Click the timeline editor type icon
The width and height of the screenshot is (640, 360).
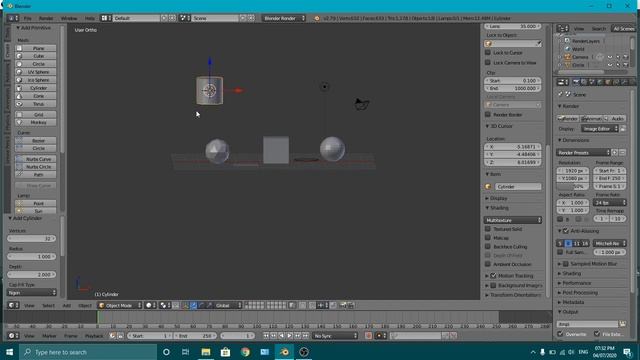pyautogui.click(x=13, y=336)
